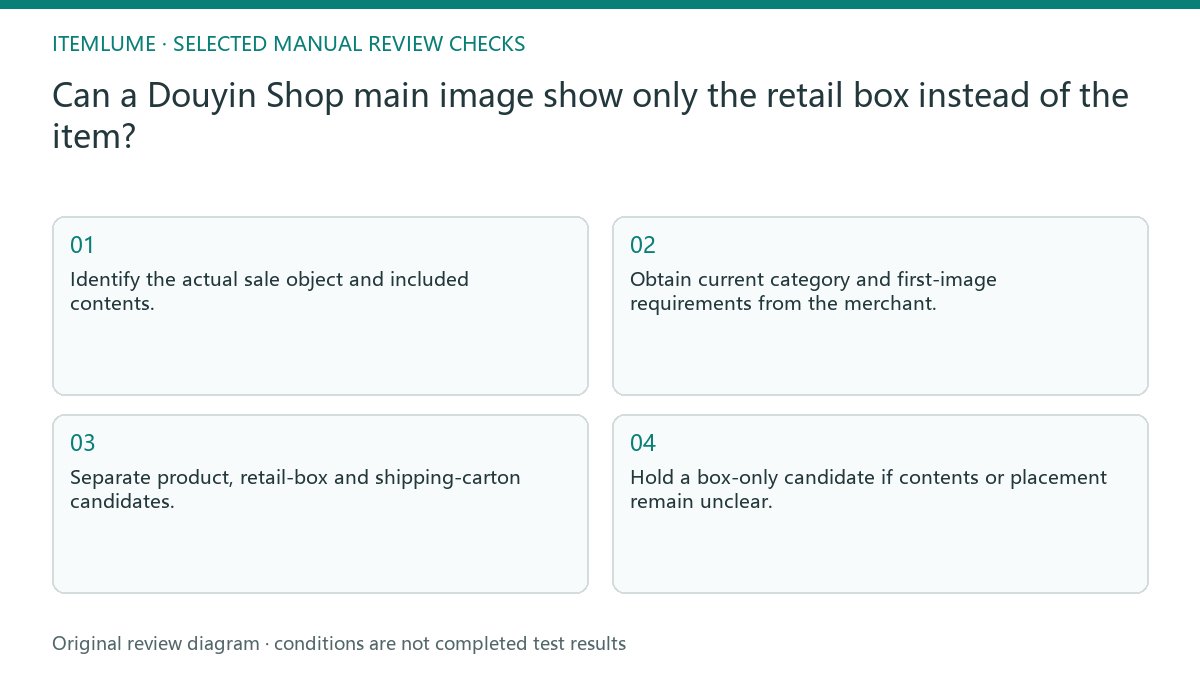1200x675 pixels.
Task: Click the ITEMLUME selected manual review checks header
Action: tap(289, 44)
